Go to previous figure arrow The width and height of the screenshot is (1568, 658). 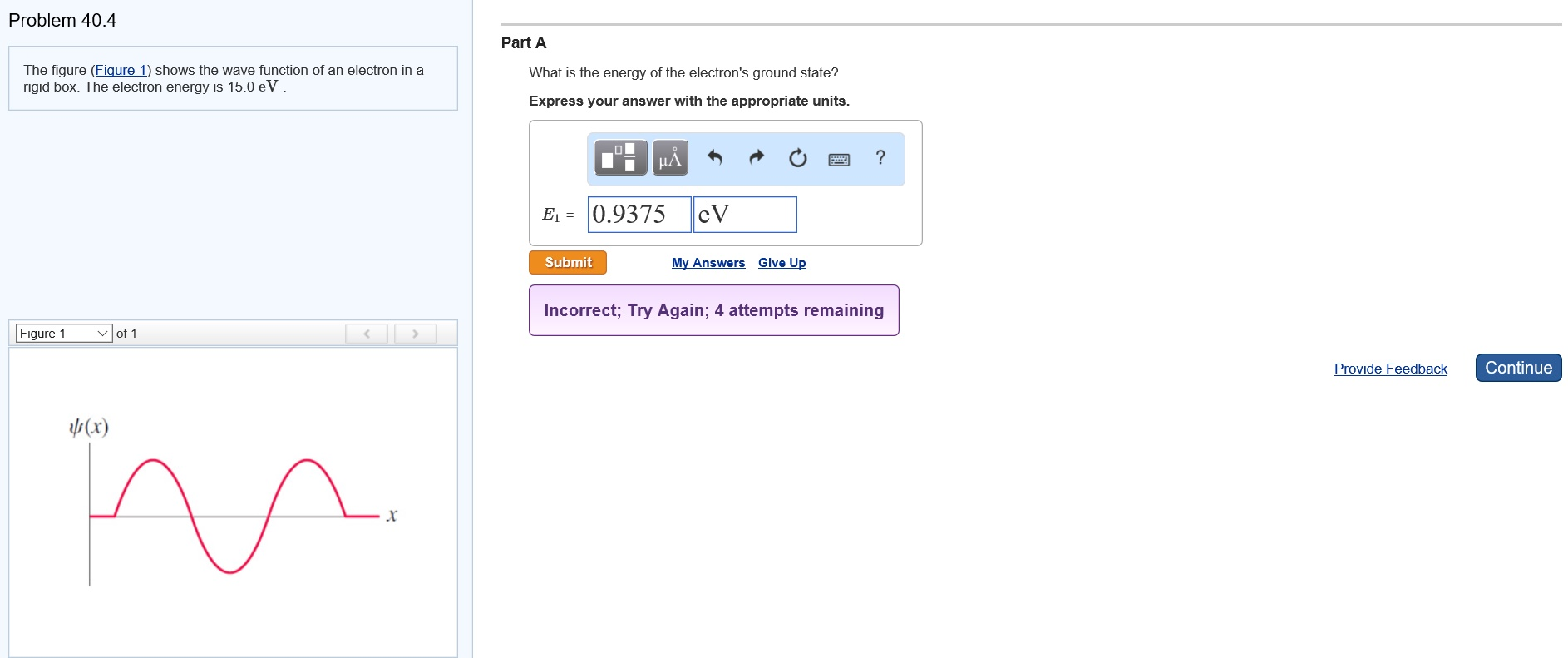pyautogui.click(x=367, y=334)
